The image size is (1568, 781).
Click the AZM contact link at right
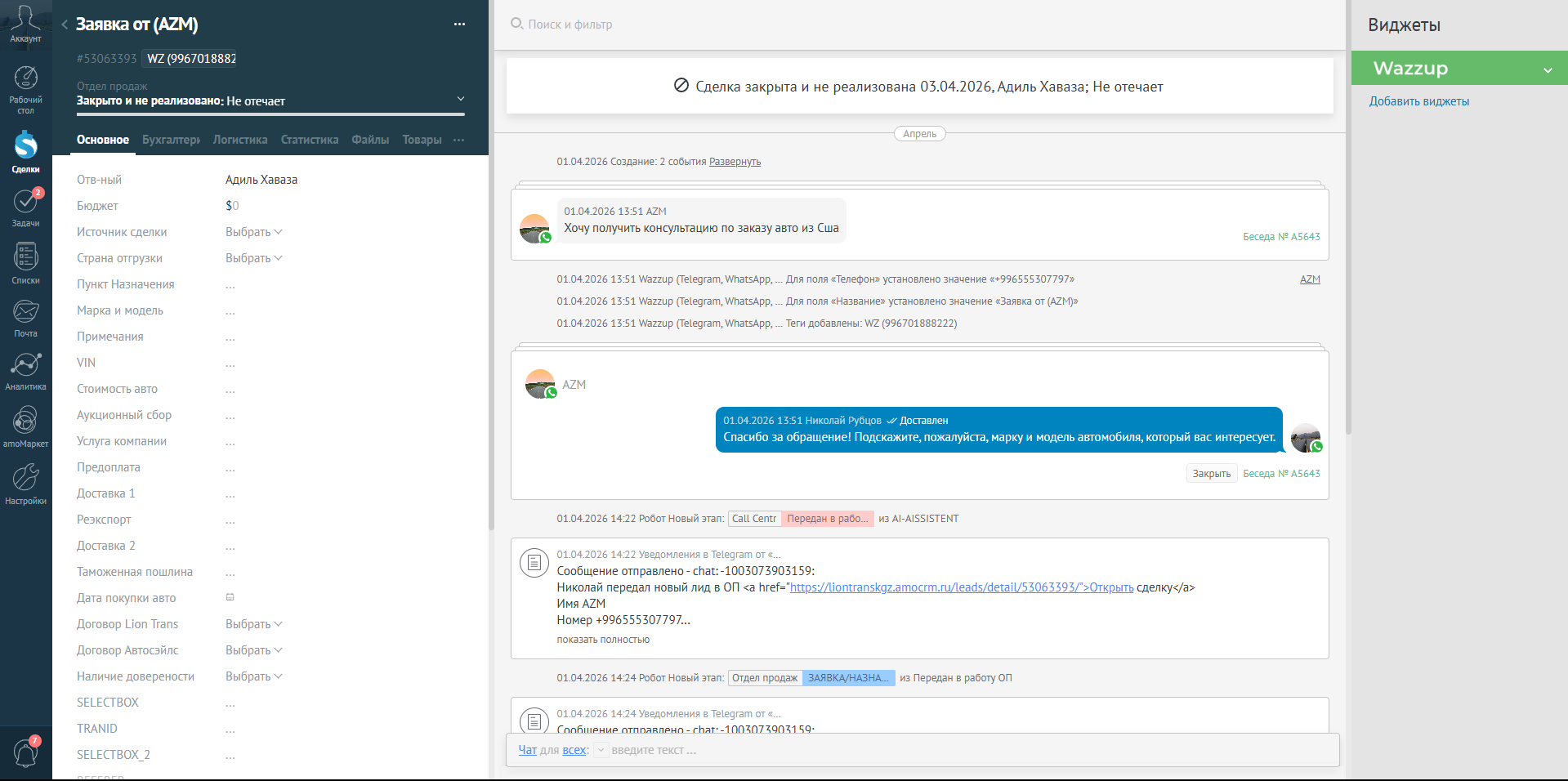click(1310, 279)
